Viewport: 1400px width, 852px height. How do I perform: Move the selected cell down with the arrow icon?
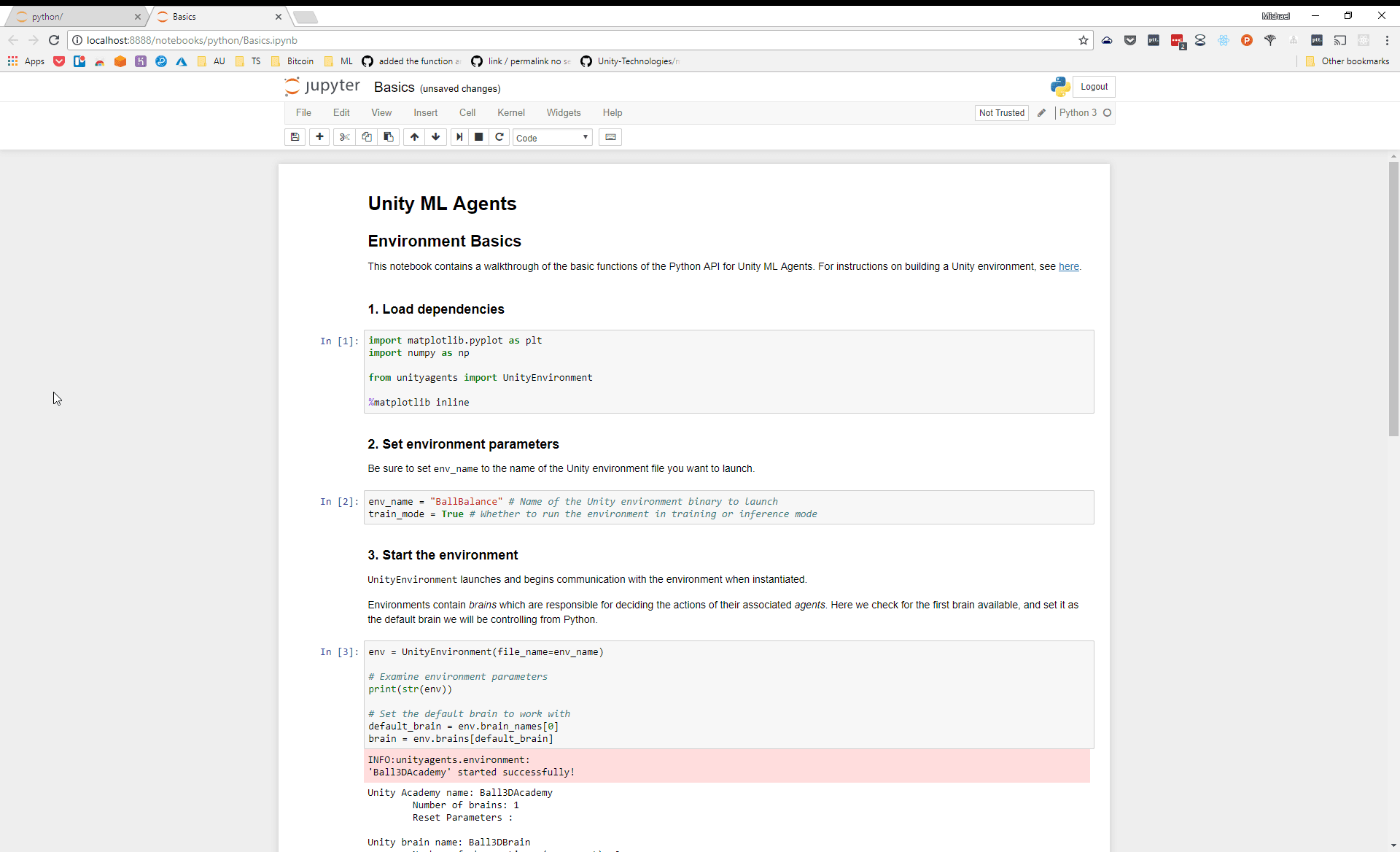pos(436,137)
